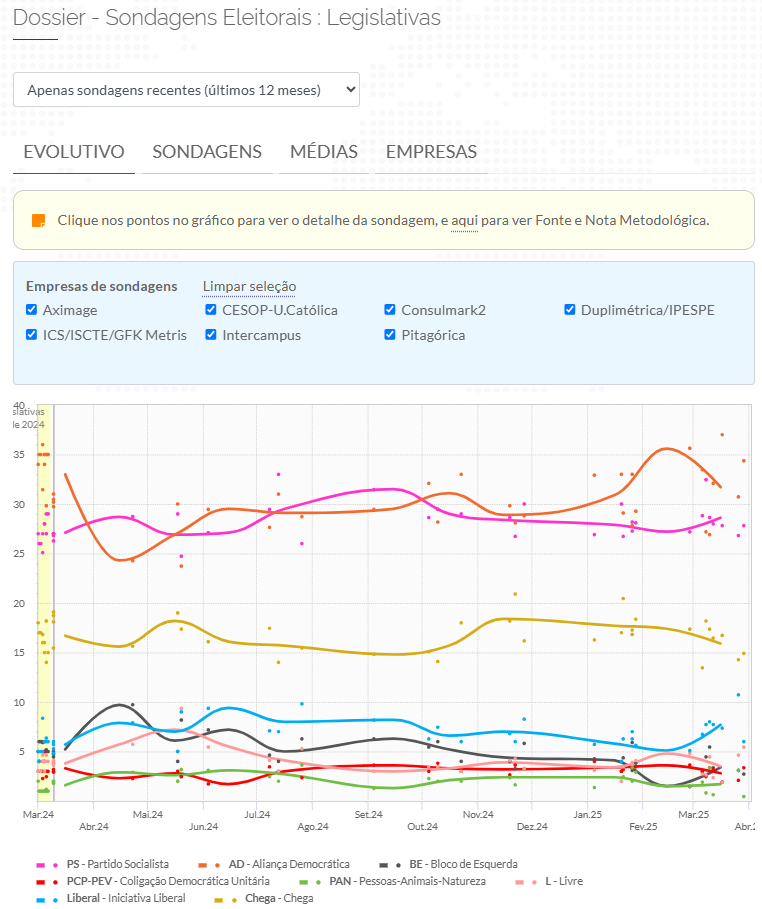Toggle the CESOP-U.Católica checkbox

pos(211,310)
